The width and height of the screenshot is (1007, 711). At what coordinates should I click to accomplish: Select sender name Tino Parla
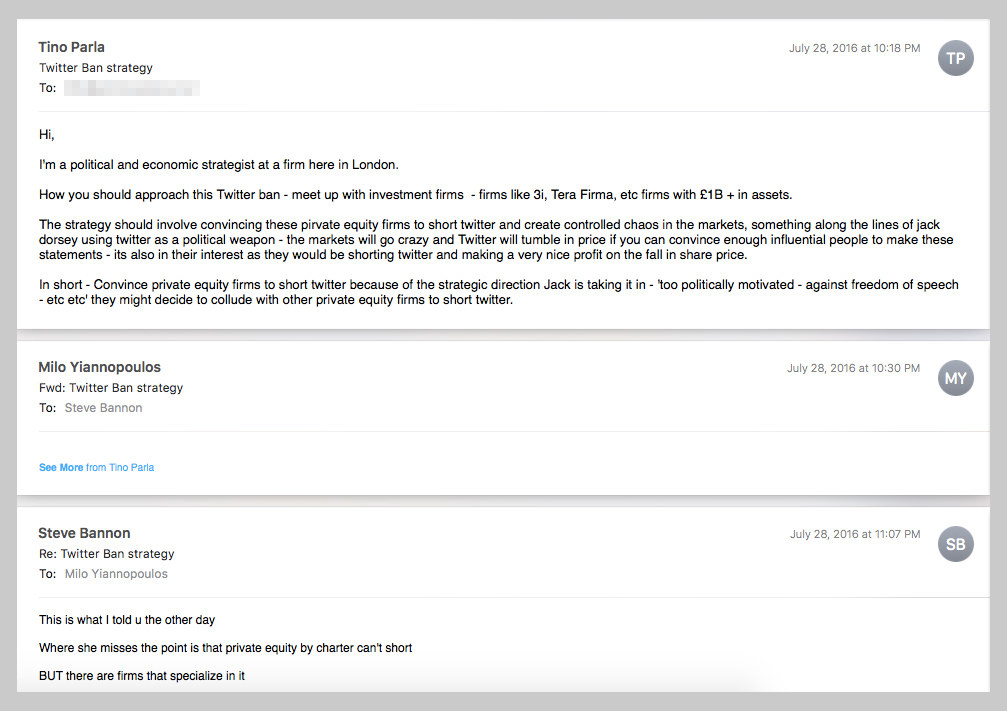point(71,47)
